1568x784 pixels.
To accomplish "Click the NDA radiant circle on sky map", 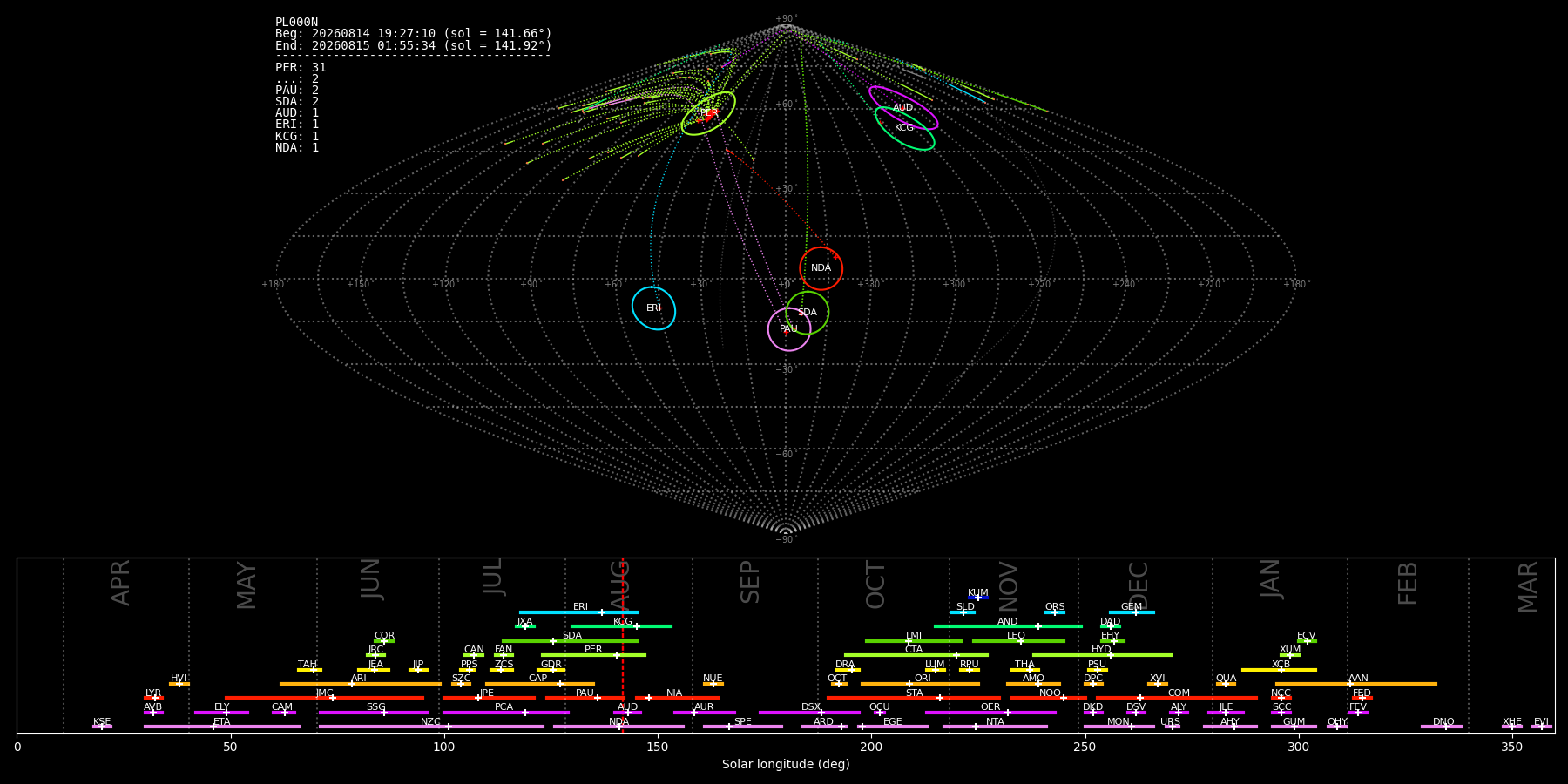I will click(x=821, y=268).
